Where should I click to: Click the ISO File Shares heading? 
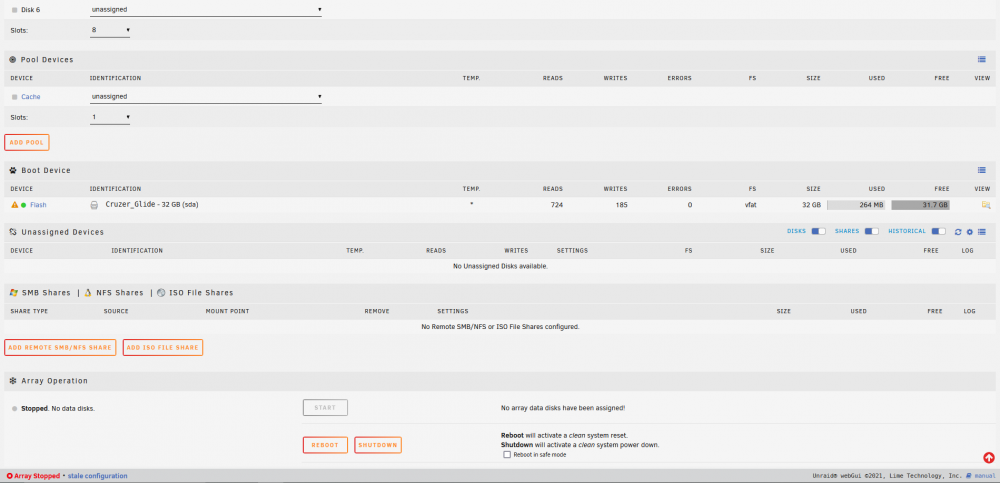(x=201, y=293)
